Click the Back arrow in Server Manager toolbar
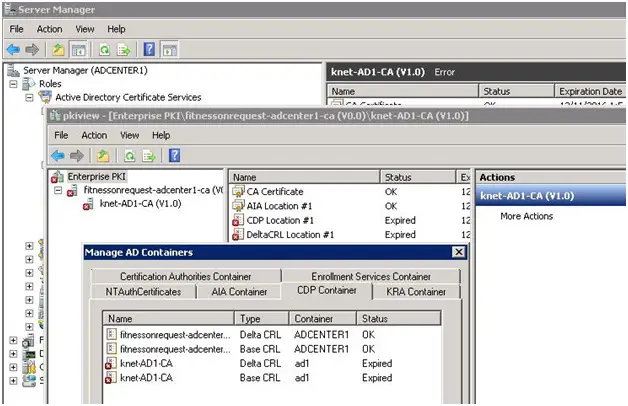Screen dimensions: 628x406 pos(14,49)
